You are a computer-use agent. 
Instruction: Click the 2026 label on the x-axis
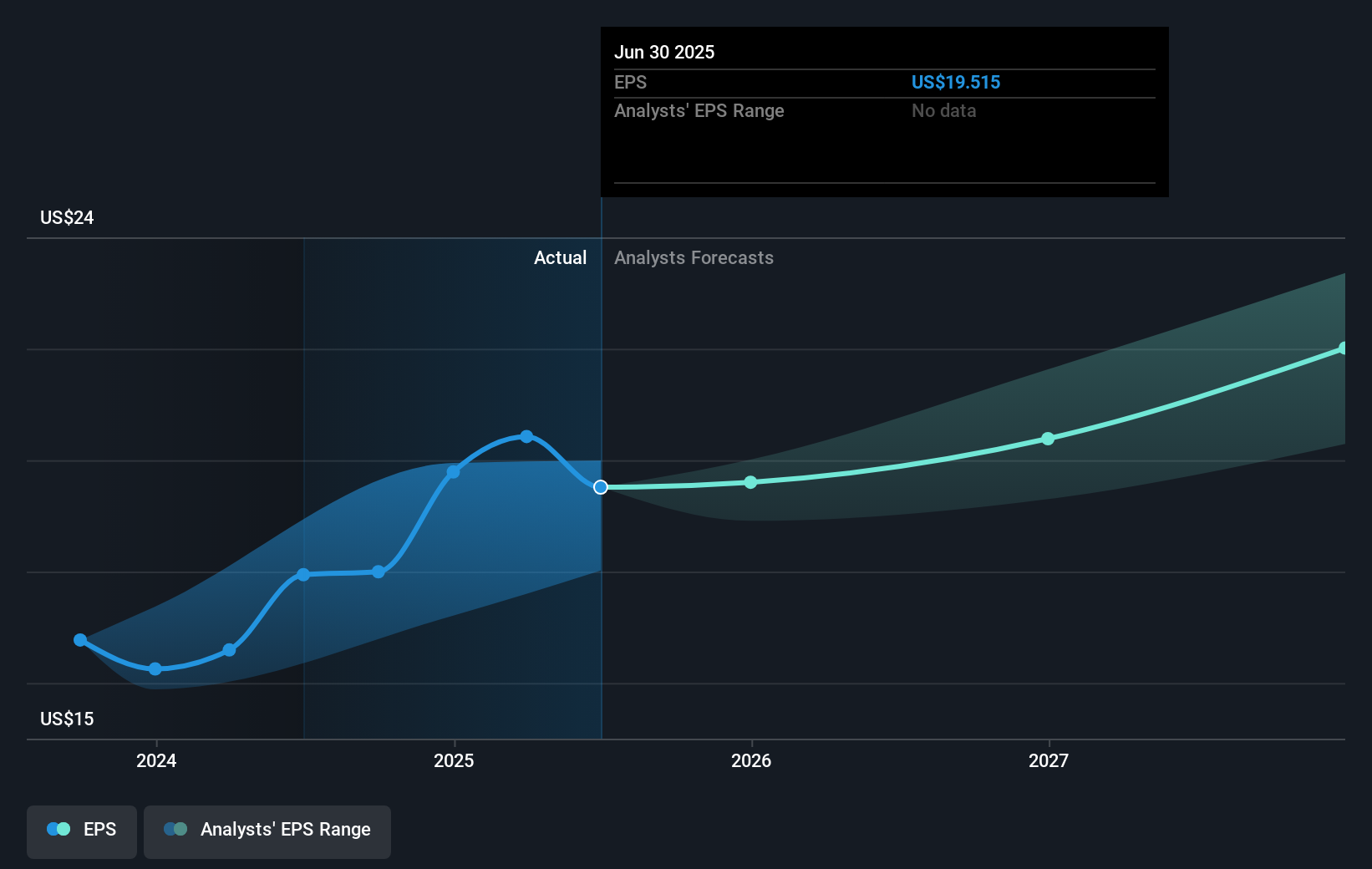(751, 760)
